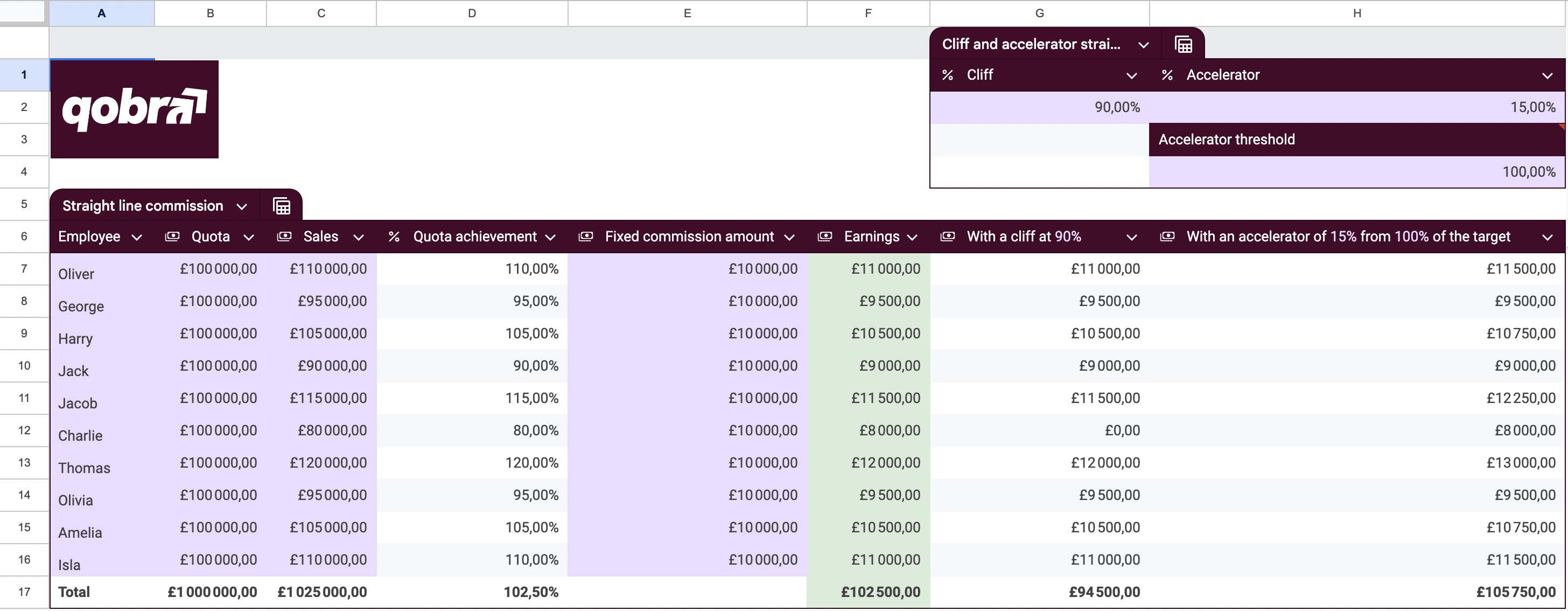Open the Sales column dropdown

[359, 238]
